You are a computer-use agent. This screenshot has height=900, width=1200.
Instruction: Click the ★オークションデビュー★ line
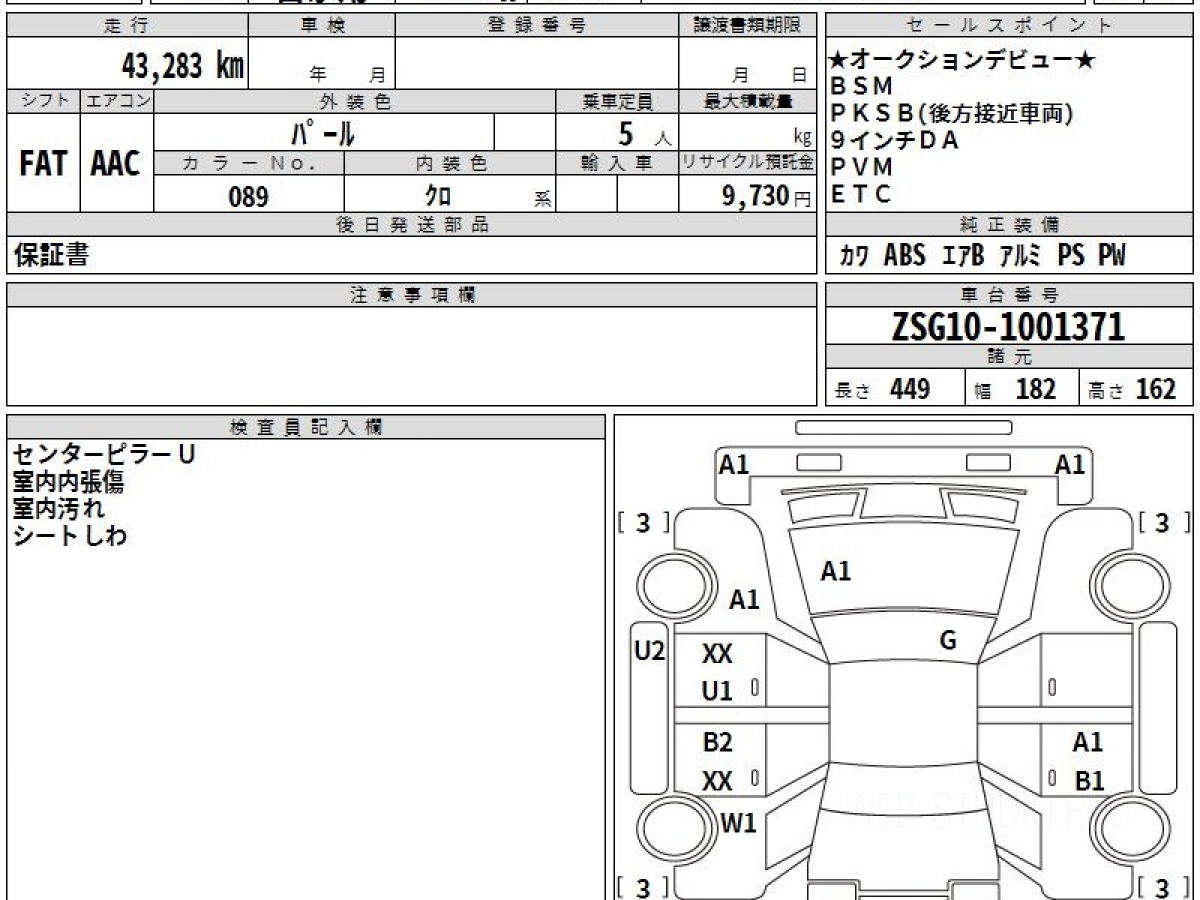coord(963,61)
